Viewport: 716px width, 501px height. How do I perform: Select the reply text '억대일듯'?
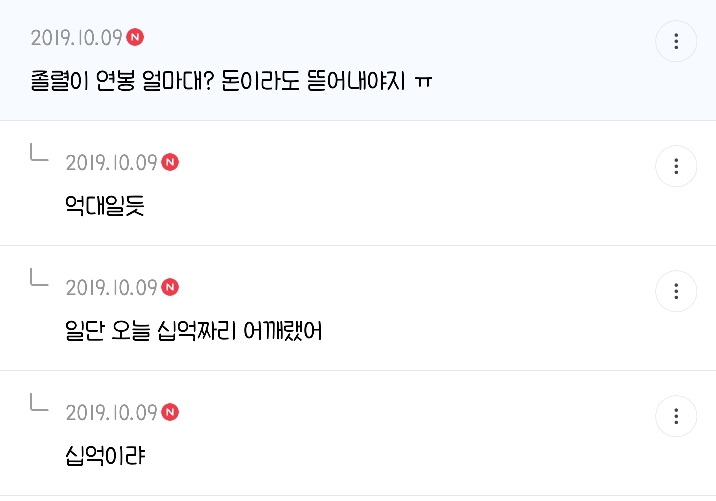pos(104,205)
